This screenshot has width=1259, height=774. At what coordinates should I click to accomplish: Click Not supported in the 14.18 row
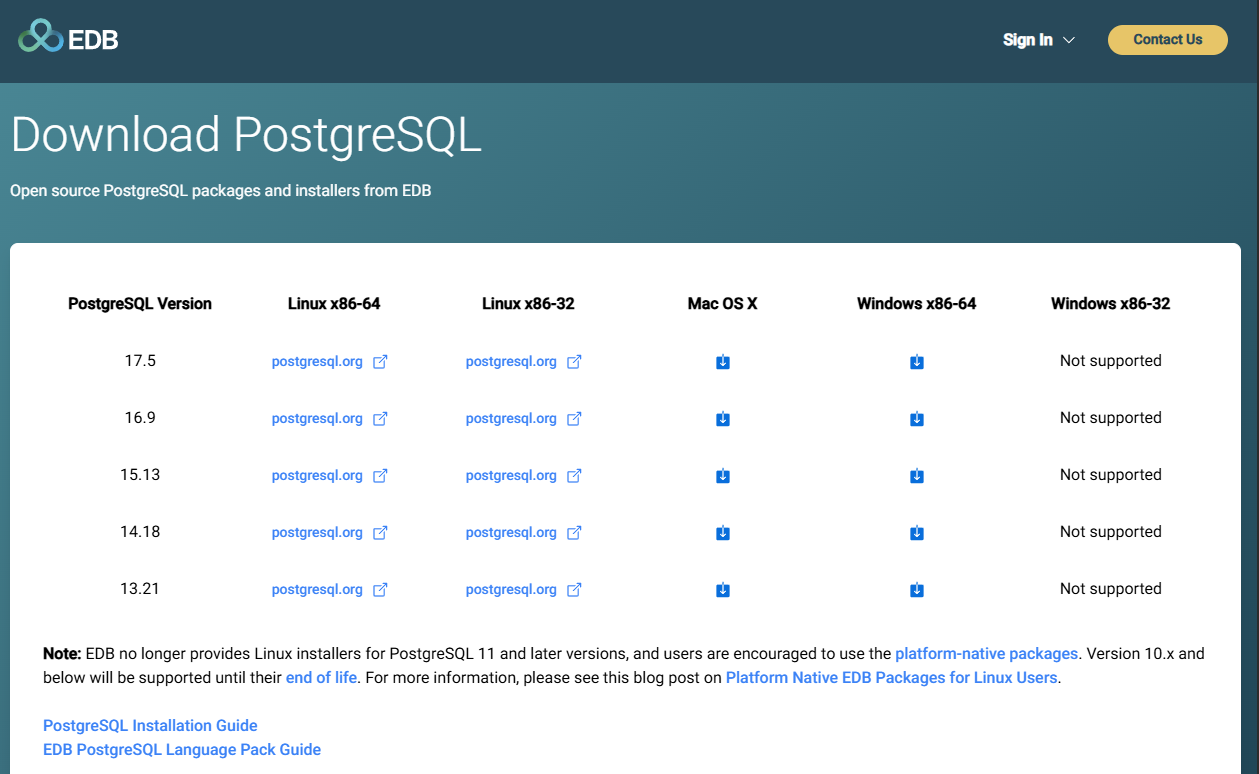point(1110,532)
